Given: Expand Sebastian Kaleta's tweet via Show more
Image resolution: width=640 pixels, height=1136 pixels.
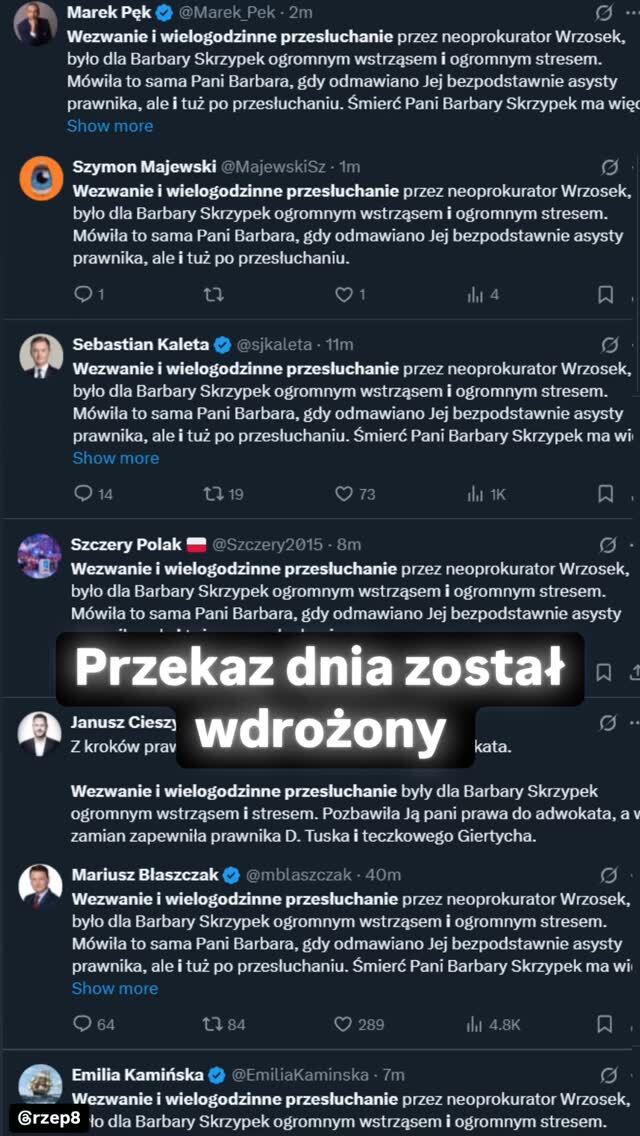Looking at the screenshot, I should [116, 458].
